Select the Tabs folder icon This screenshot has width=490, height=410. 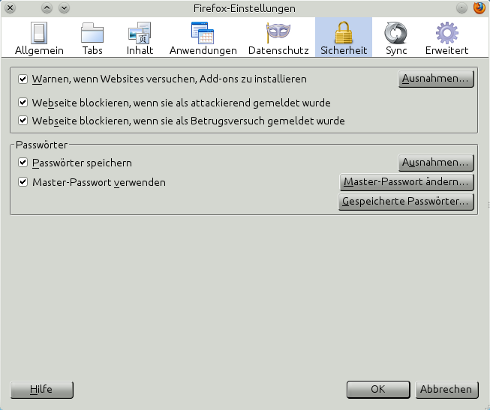coord(92,33)
